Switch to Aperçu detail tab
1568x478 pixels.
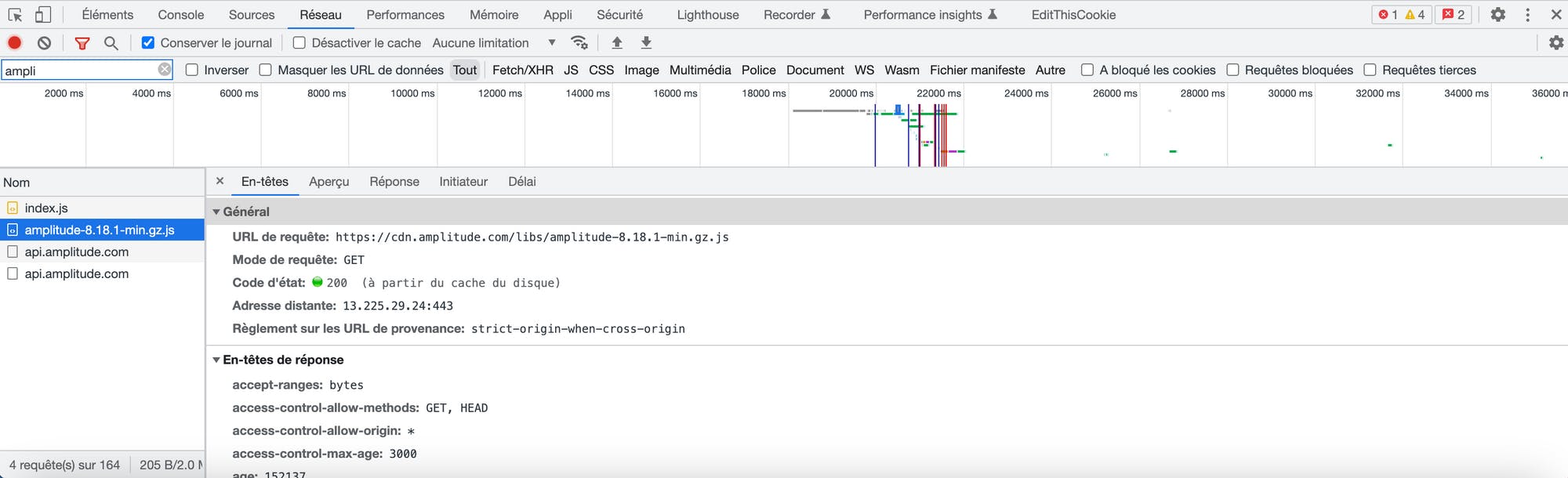tap(329, 182)
